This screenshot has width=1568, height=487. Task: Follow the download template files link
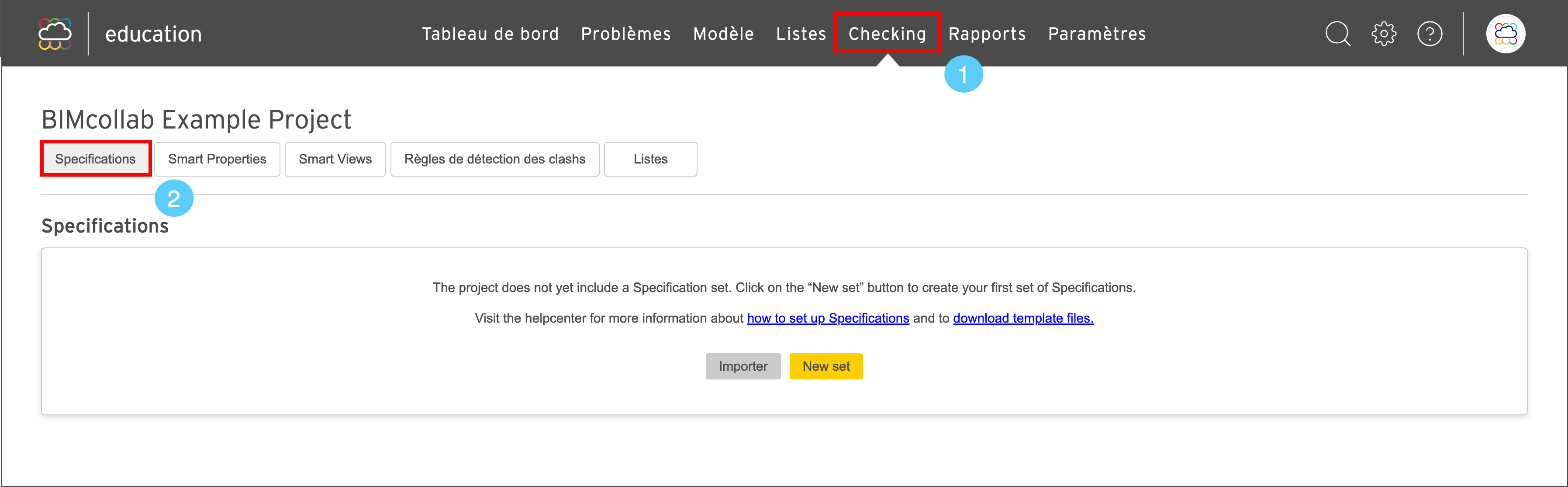pyautogui.click(x=1023, y=318)
